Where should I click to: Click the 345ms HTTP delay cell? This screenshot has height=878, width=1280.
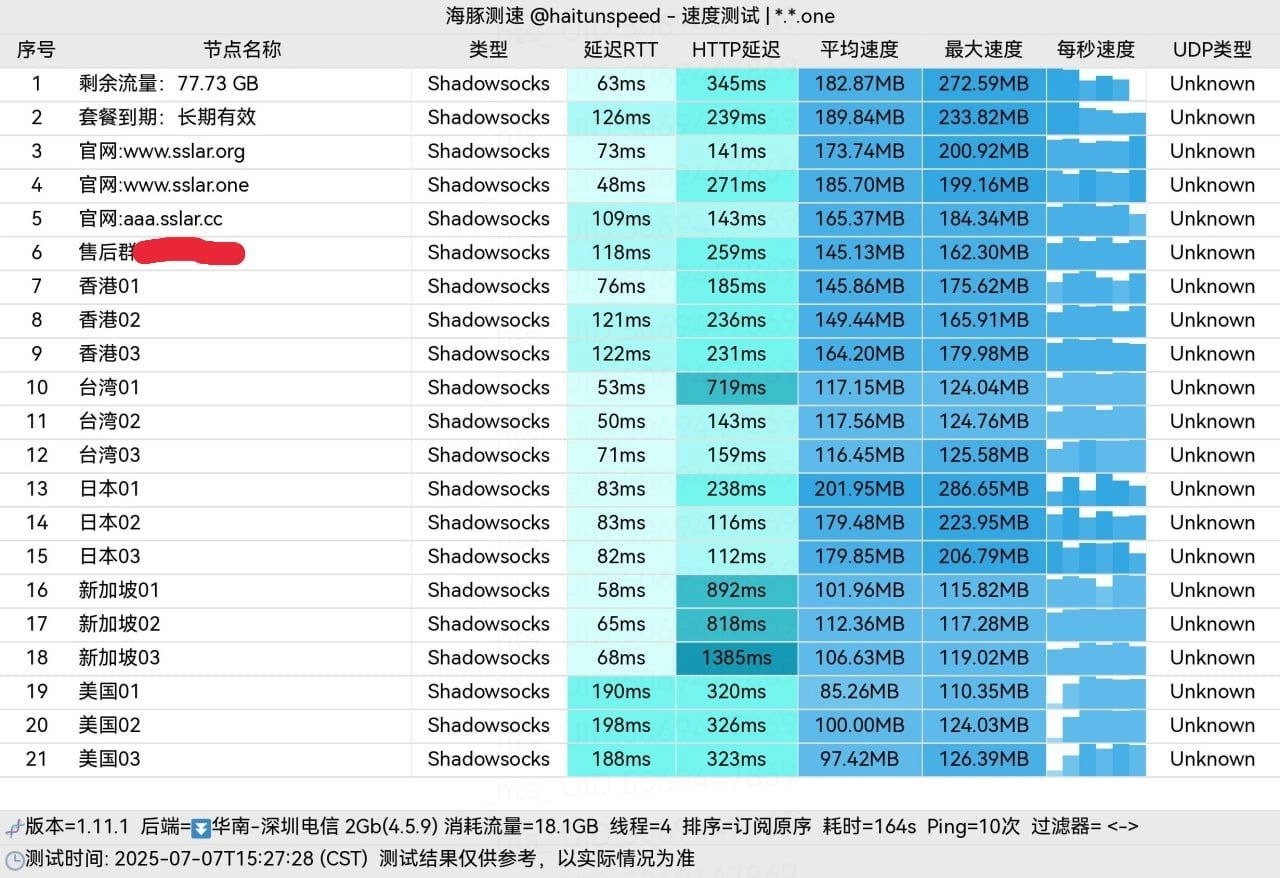pyautogui.click(x=737, y=84)
